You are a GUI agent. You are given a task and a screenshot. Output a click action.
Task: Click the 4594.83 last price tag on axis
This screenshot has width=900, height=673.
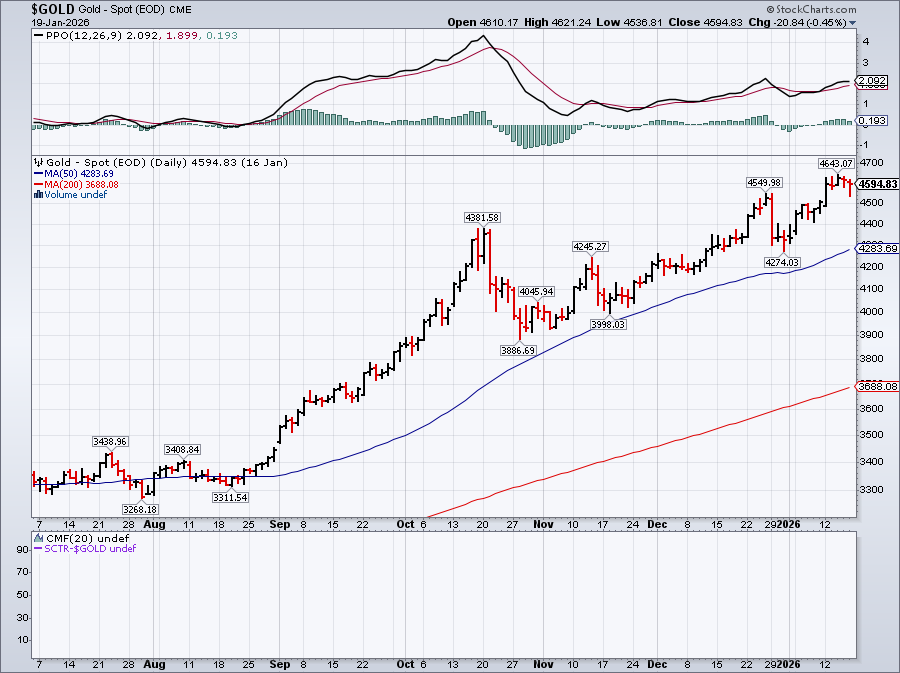coord(878,184)
